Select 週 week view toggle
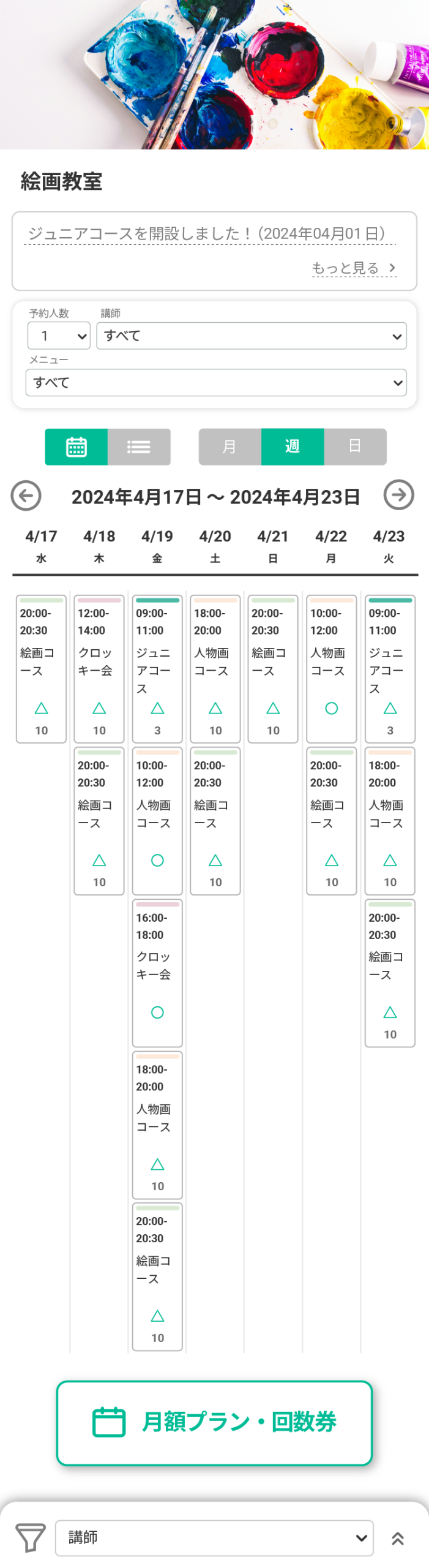Image resolution: width=429 pixels, height=1568 pixels. [x=293, y=447]
